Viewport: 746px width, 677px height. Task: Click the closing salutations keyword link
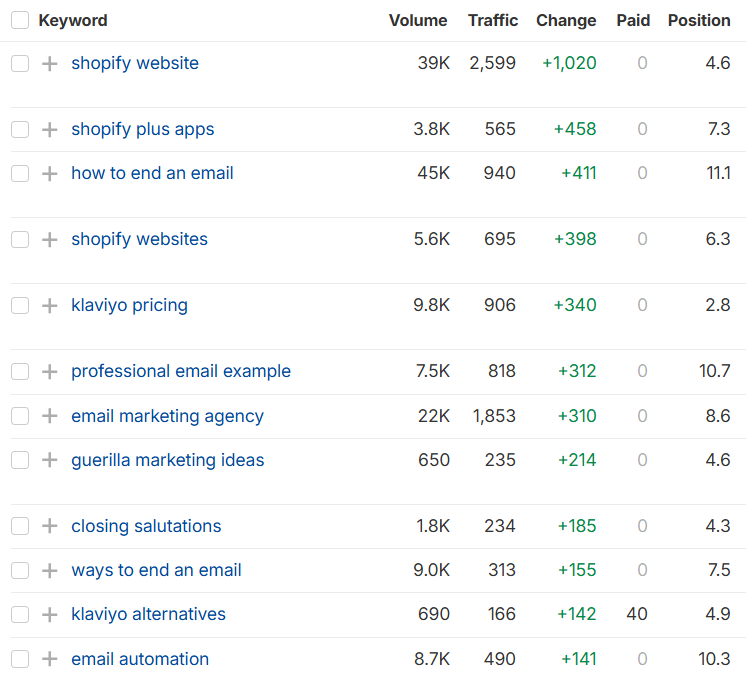(x=146, y=526)
